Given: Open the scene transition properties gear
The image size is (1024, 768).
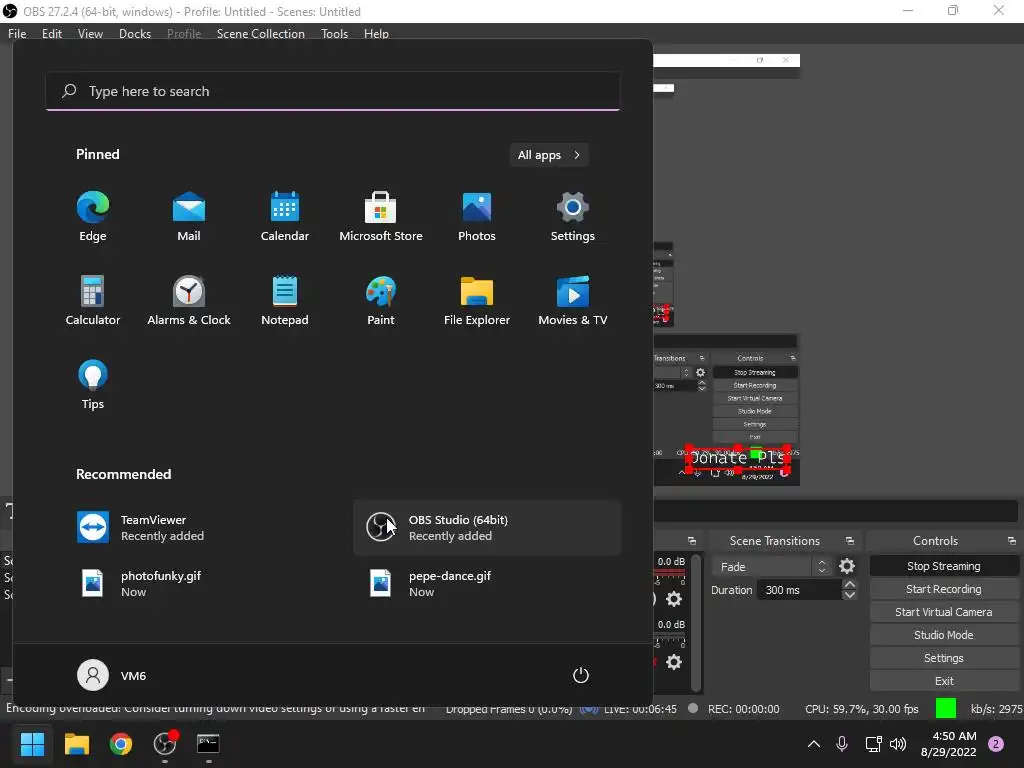Looking at the screenshot, I should tap(847, 566).
